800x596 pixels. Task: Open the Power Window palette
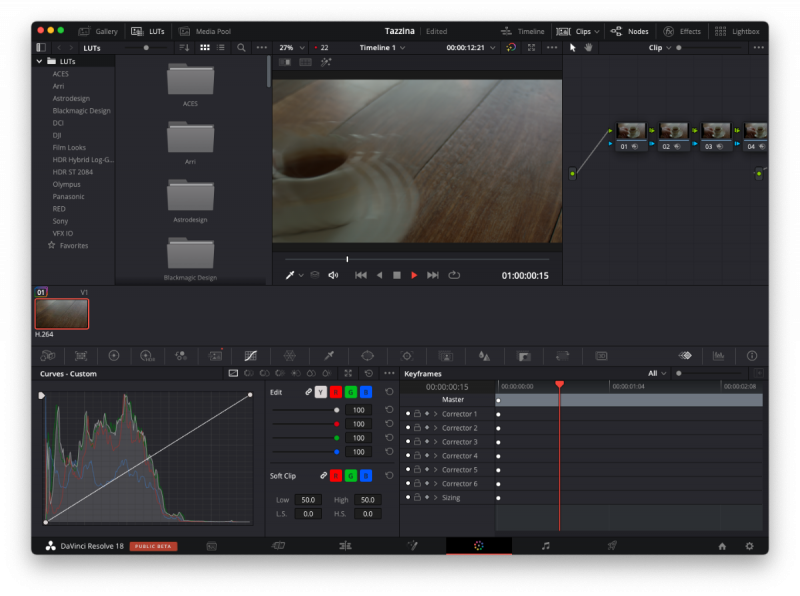tap(367, 355)
